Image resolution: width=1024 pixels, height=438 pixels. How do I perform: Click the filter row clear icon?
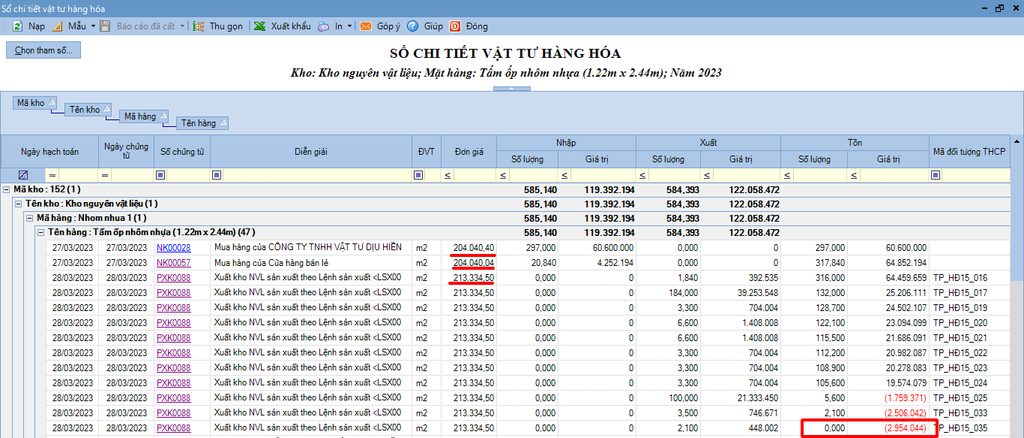(23, 175)
